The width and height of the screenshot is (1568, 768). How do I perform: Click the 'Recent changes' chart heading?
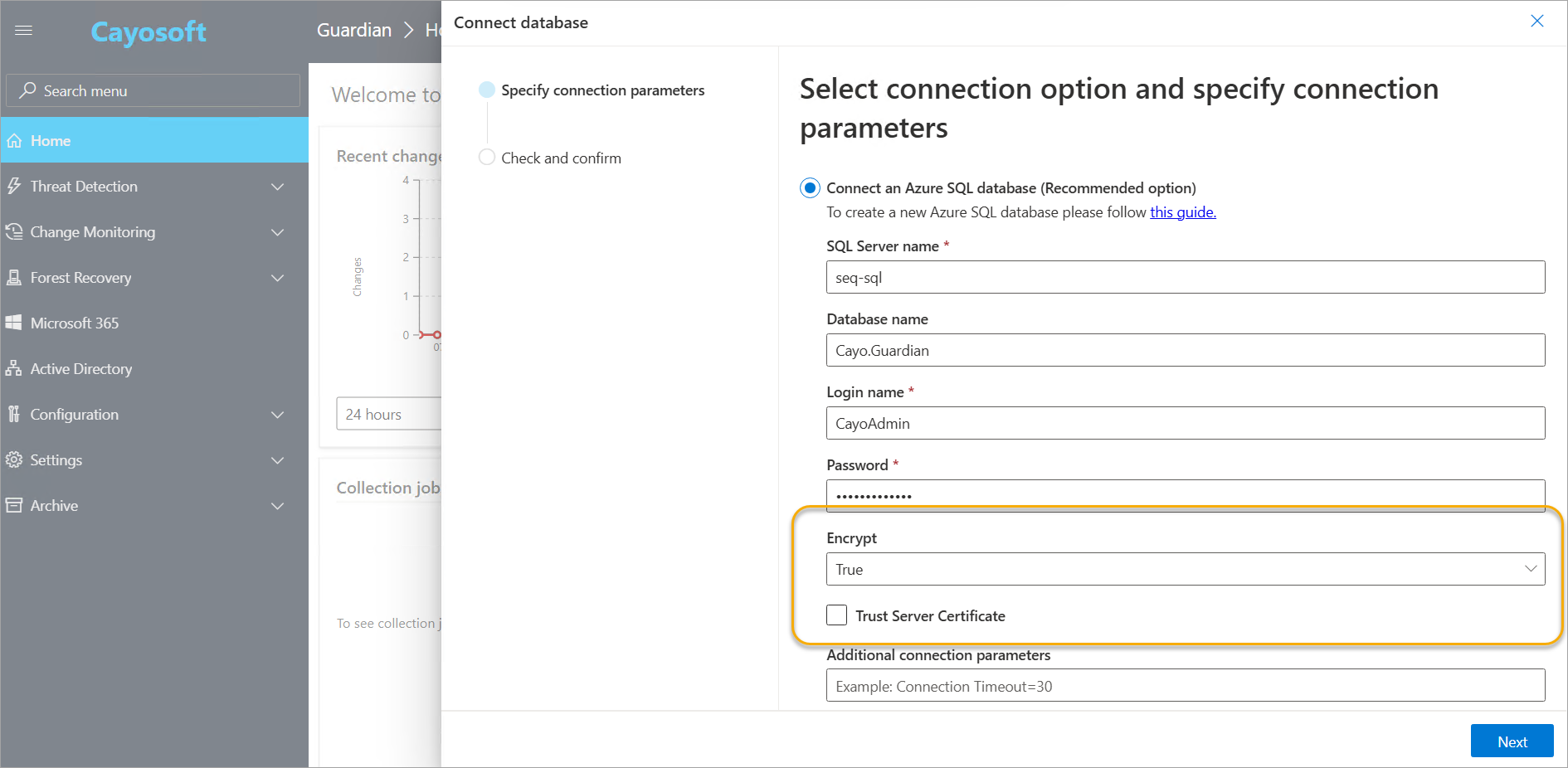(x=389, y=156)
